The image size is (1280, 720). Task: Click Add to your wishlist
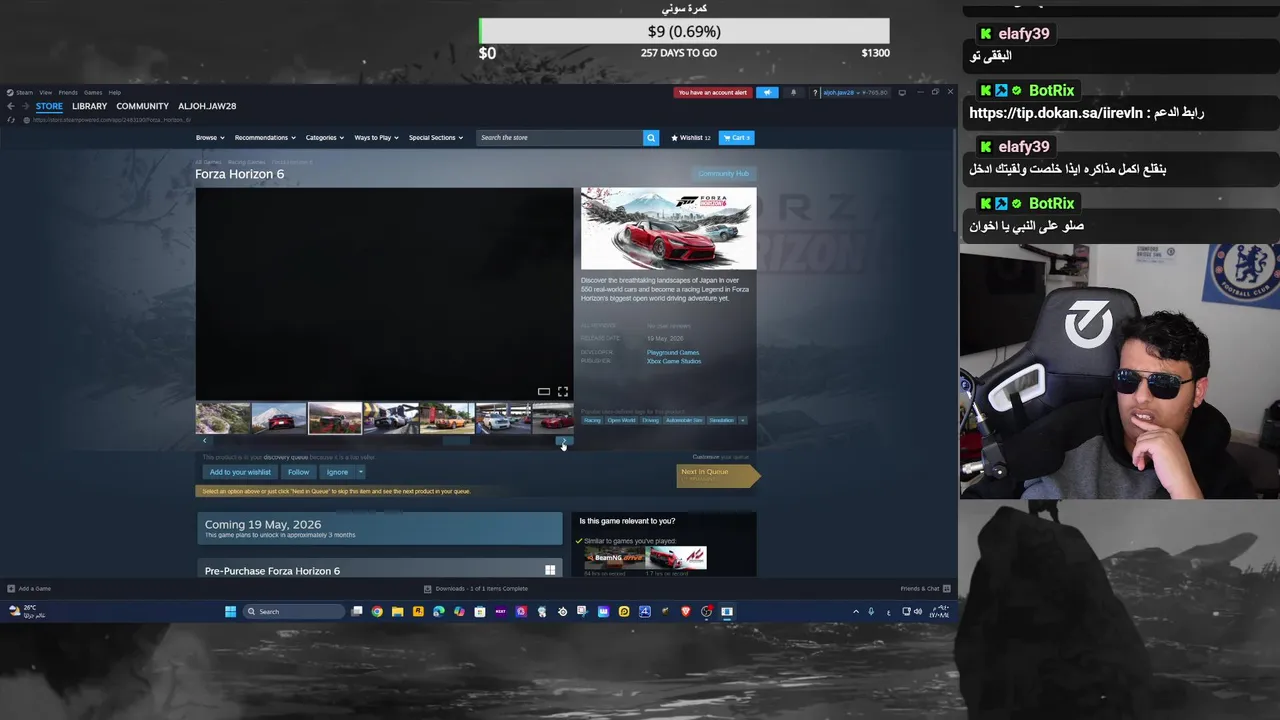pyautogui.click(x=240, y=472)
